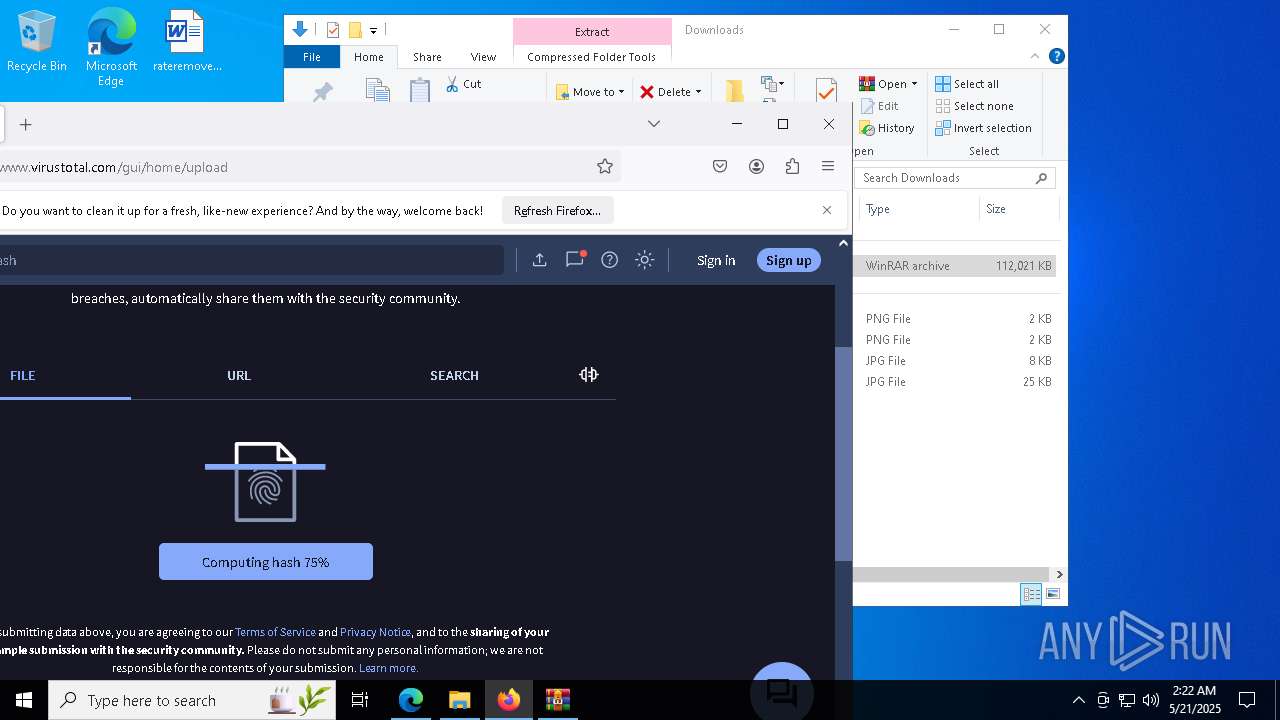Click the Learn more link
This screenshot has width=1280, height=720.
tap(388, 668)
